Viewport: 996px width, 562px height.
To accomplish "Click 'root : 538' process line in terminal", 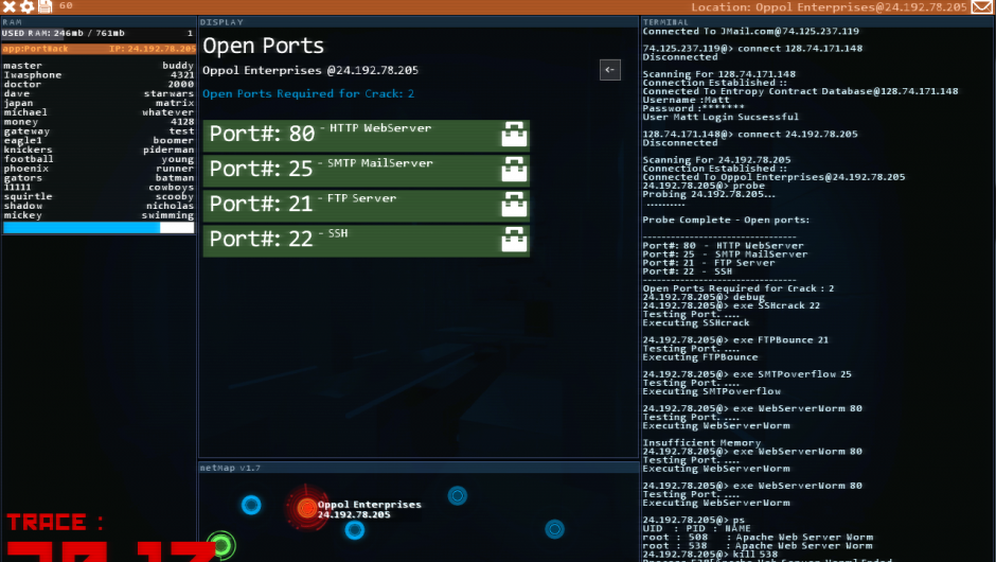I will coord(758,545).
